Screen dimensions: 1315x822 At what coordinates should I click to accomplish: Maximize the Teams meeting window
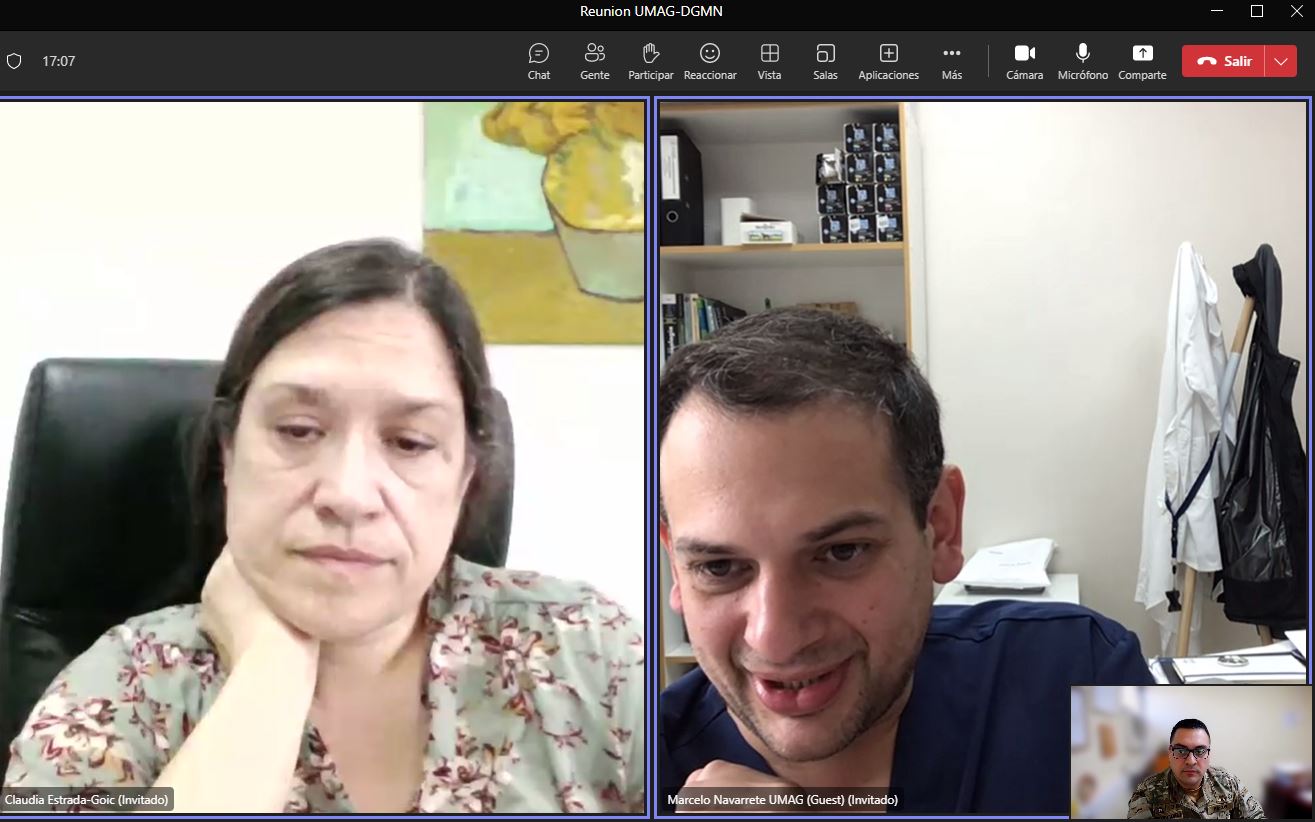click(1257, 11)
